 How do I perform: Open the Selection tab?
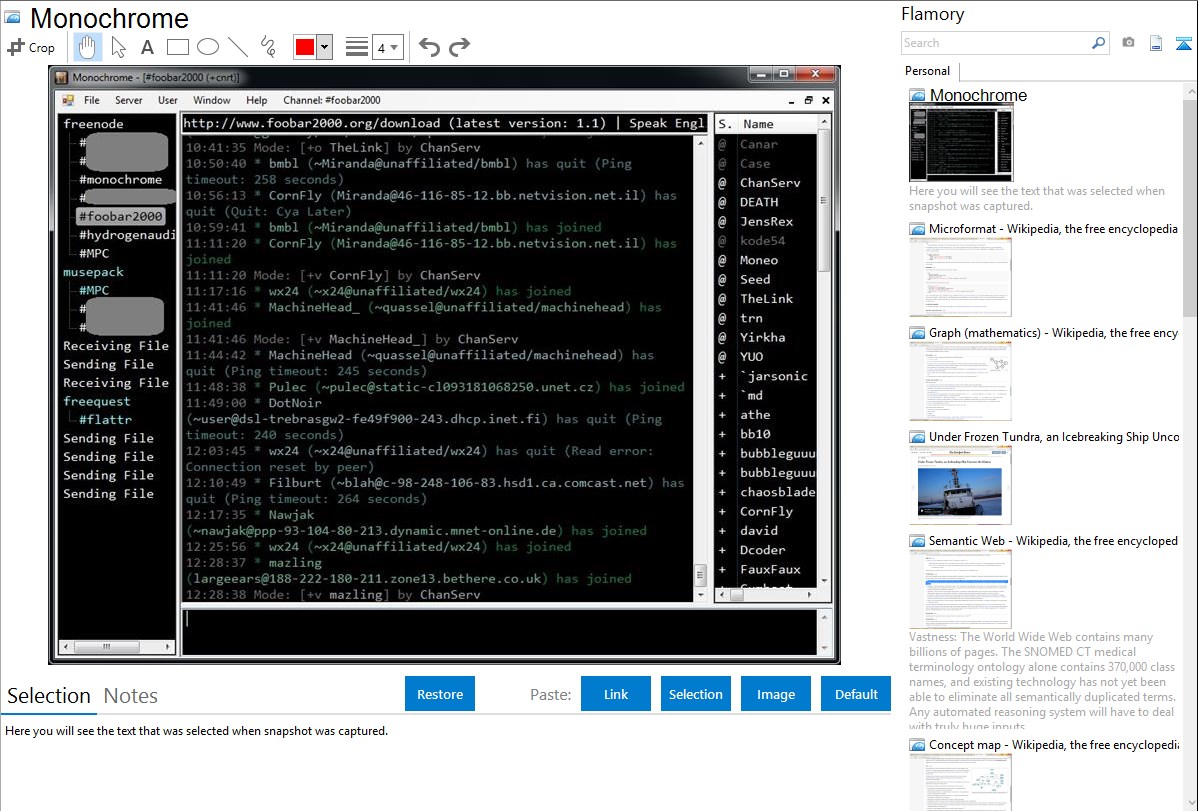(49, 696)
